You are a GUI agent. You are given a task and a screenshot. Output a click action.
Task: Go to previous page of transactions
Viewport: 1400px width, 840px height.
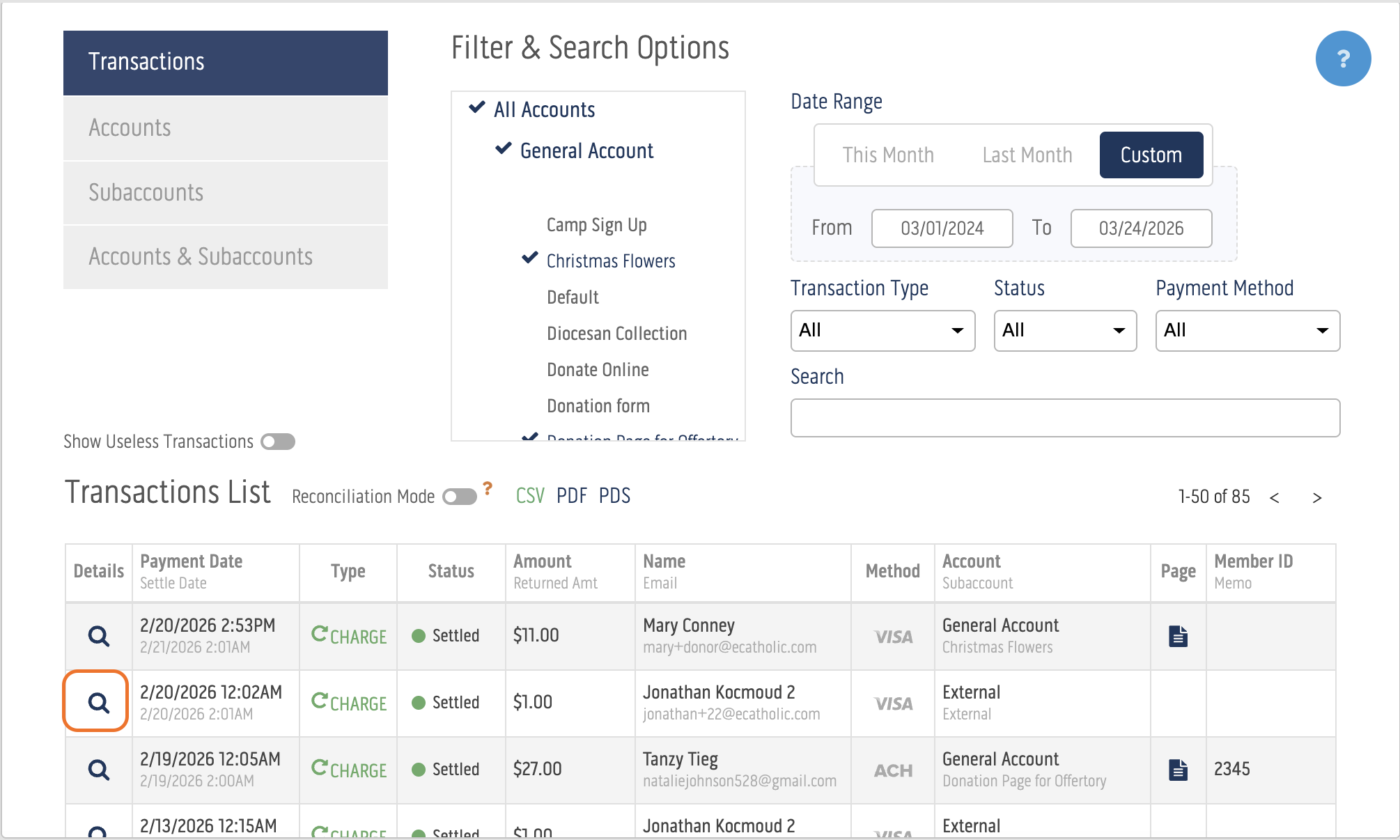[x=1274, y=497]
